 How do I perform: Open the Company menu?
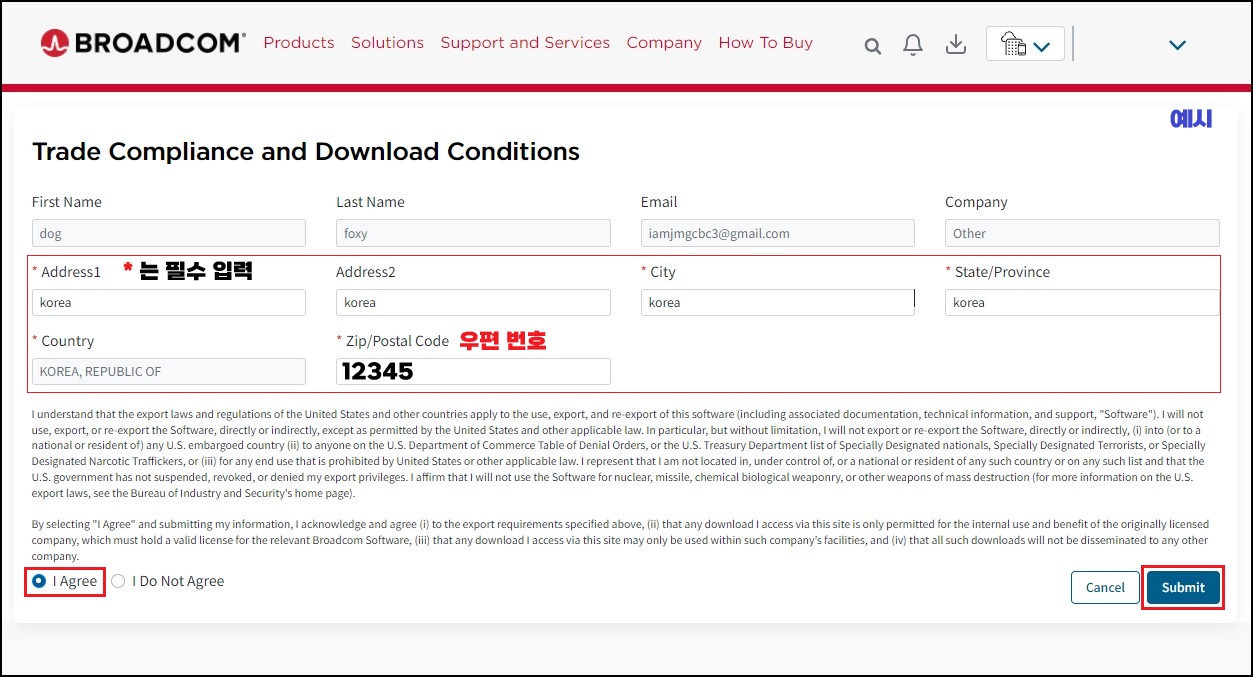pyautogui.click(x=664, y=43)
